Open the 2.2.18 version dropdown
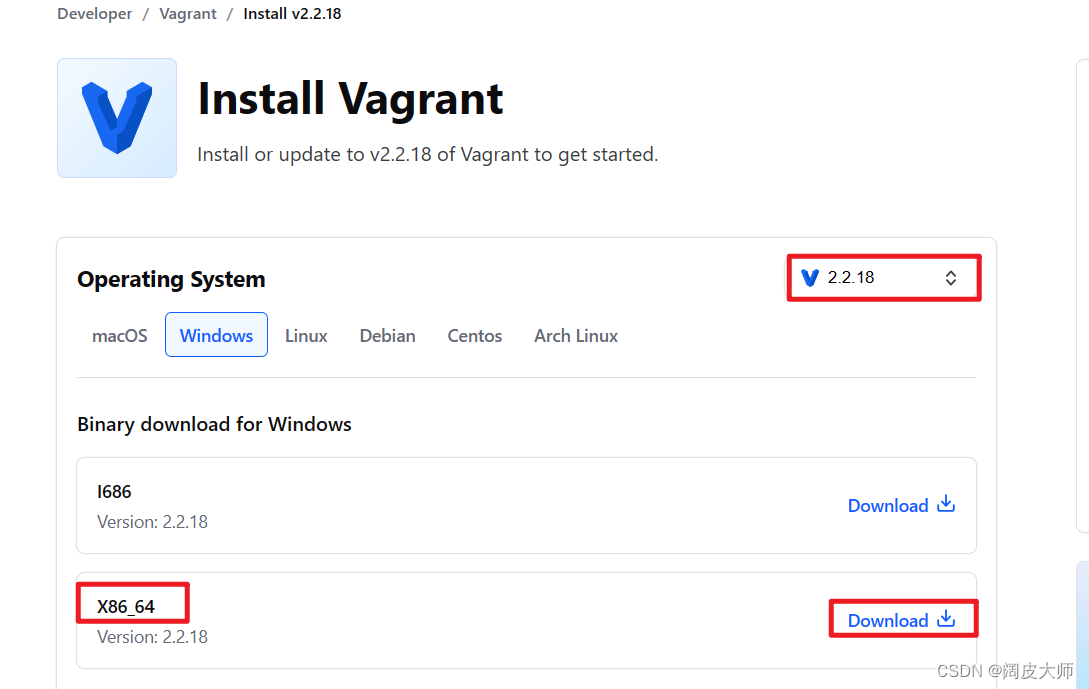This screenshot has width=1089, height=689. (883, 278)
